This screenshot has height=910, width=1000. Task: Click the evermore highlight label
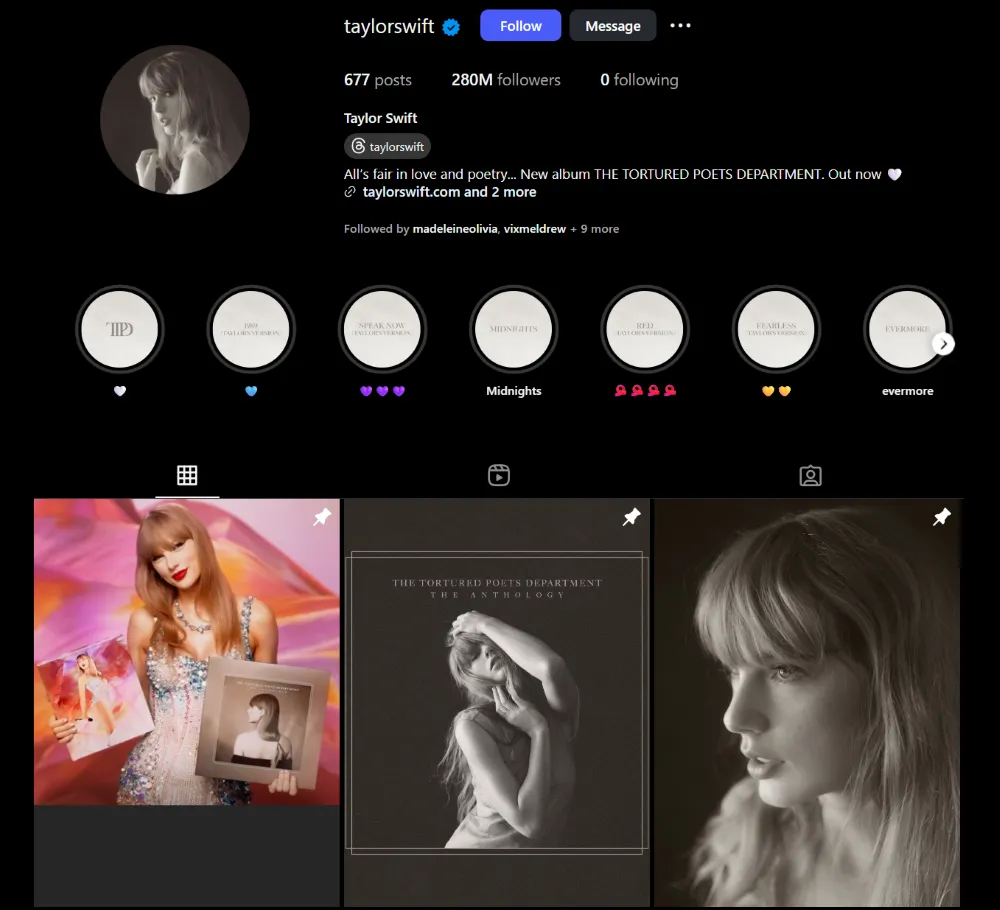[908, 391]
